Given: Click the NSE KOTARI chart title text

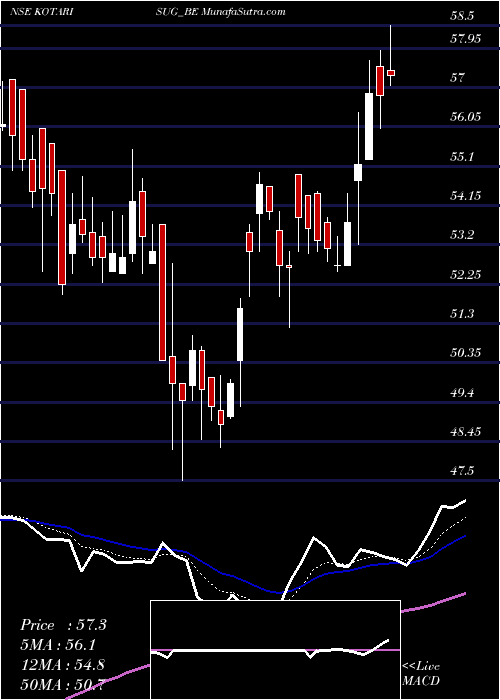Looking at the screenshot, I should 42,12.
